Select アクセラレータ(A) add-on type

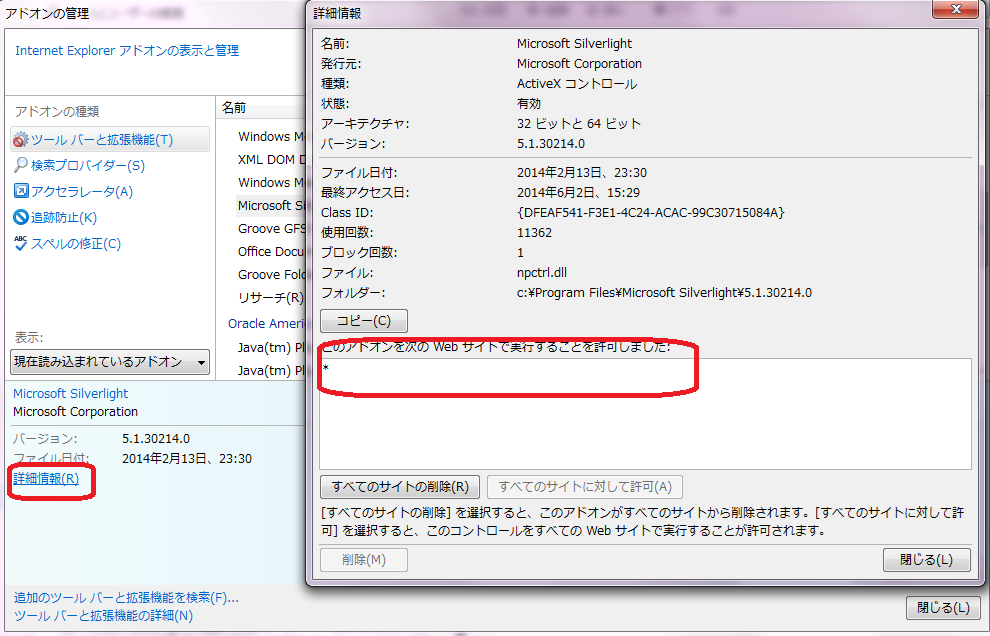coord(82,191)
